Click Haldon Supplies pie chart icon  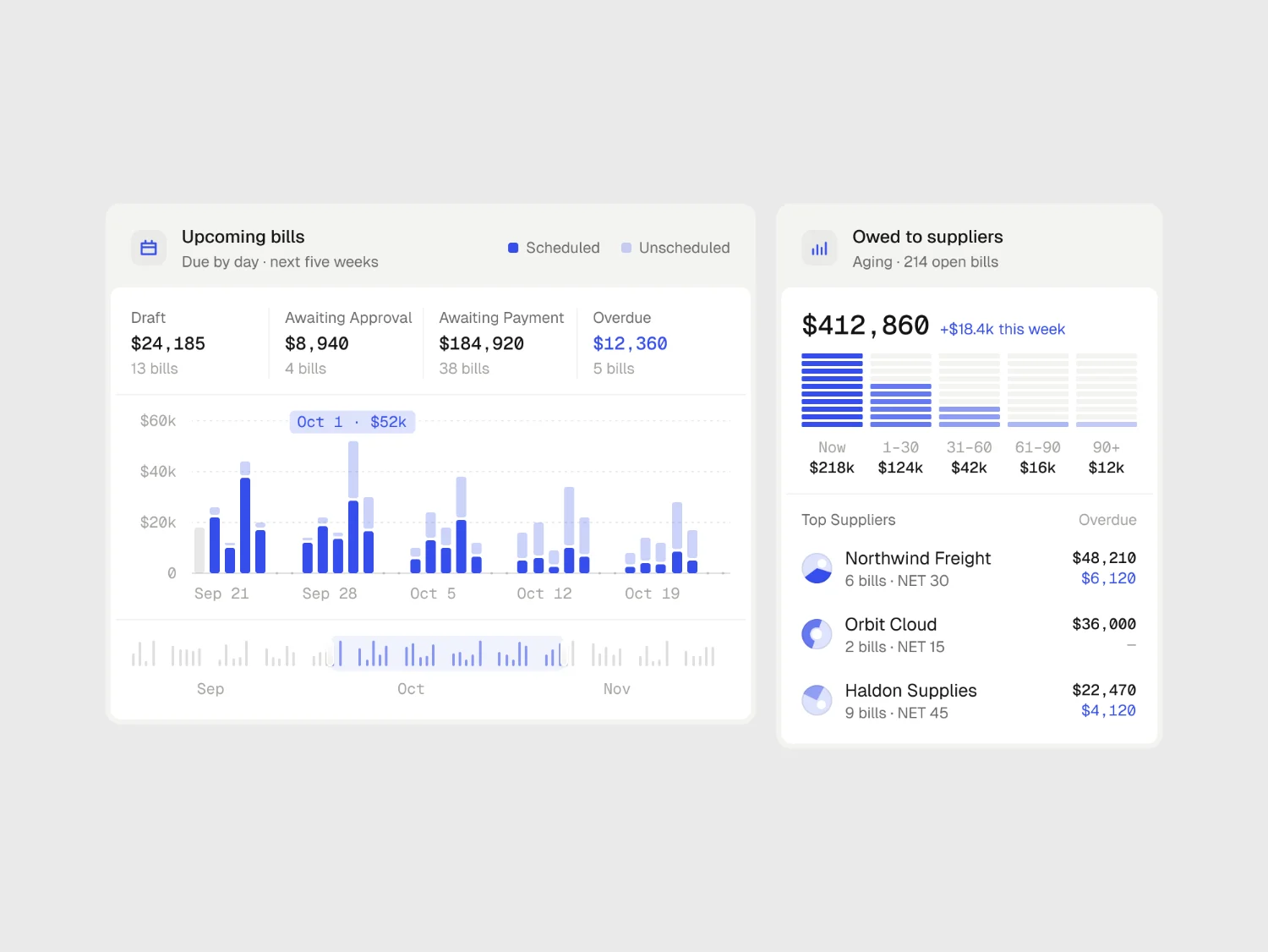point(817,700)
